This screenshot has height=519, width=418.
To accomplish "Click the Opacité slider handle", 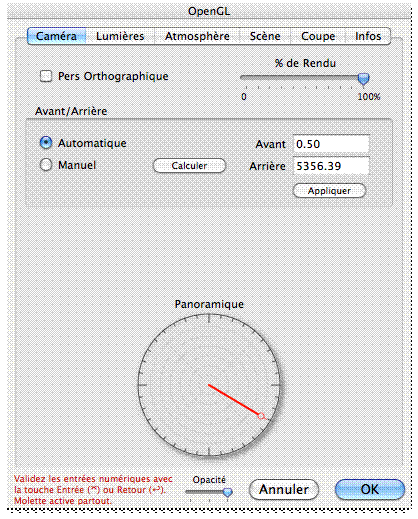I will click(228, 492).
